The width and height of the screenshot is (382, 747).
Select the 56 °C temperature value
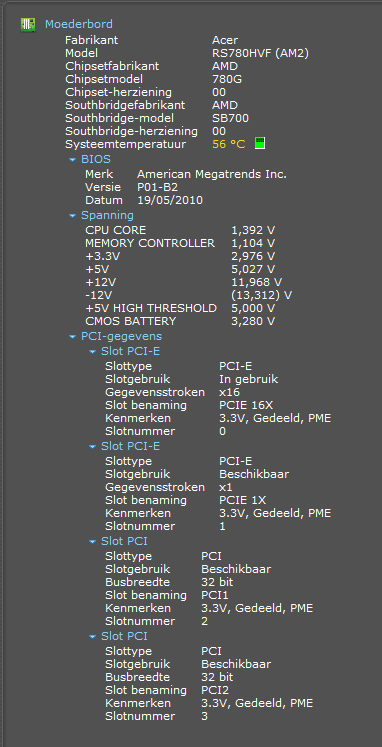click(x=229, y=144)
